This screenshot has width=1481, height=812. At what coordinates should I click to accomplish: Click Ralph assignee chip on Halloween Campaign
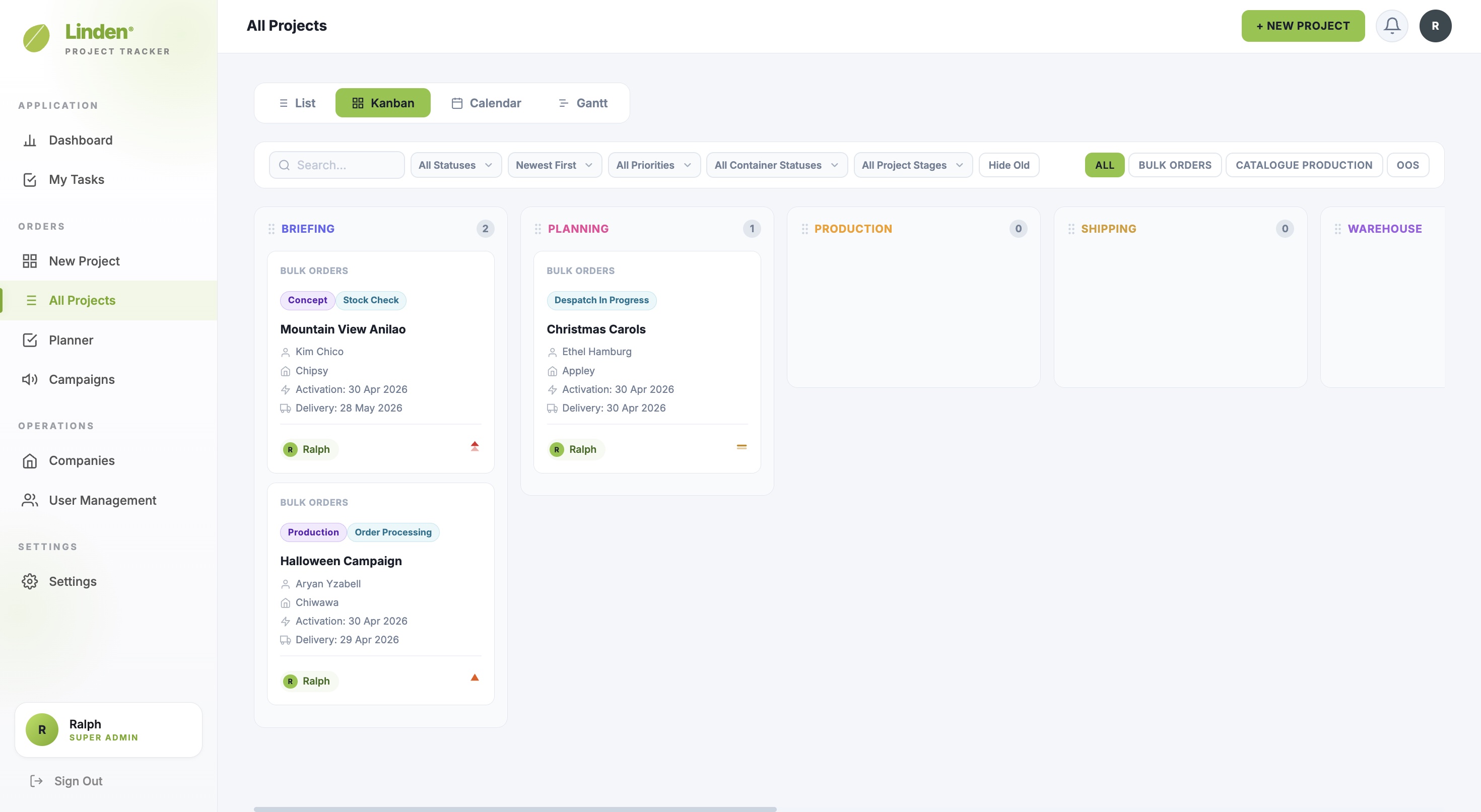point(309,682)
